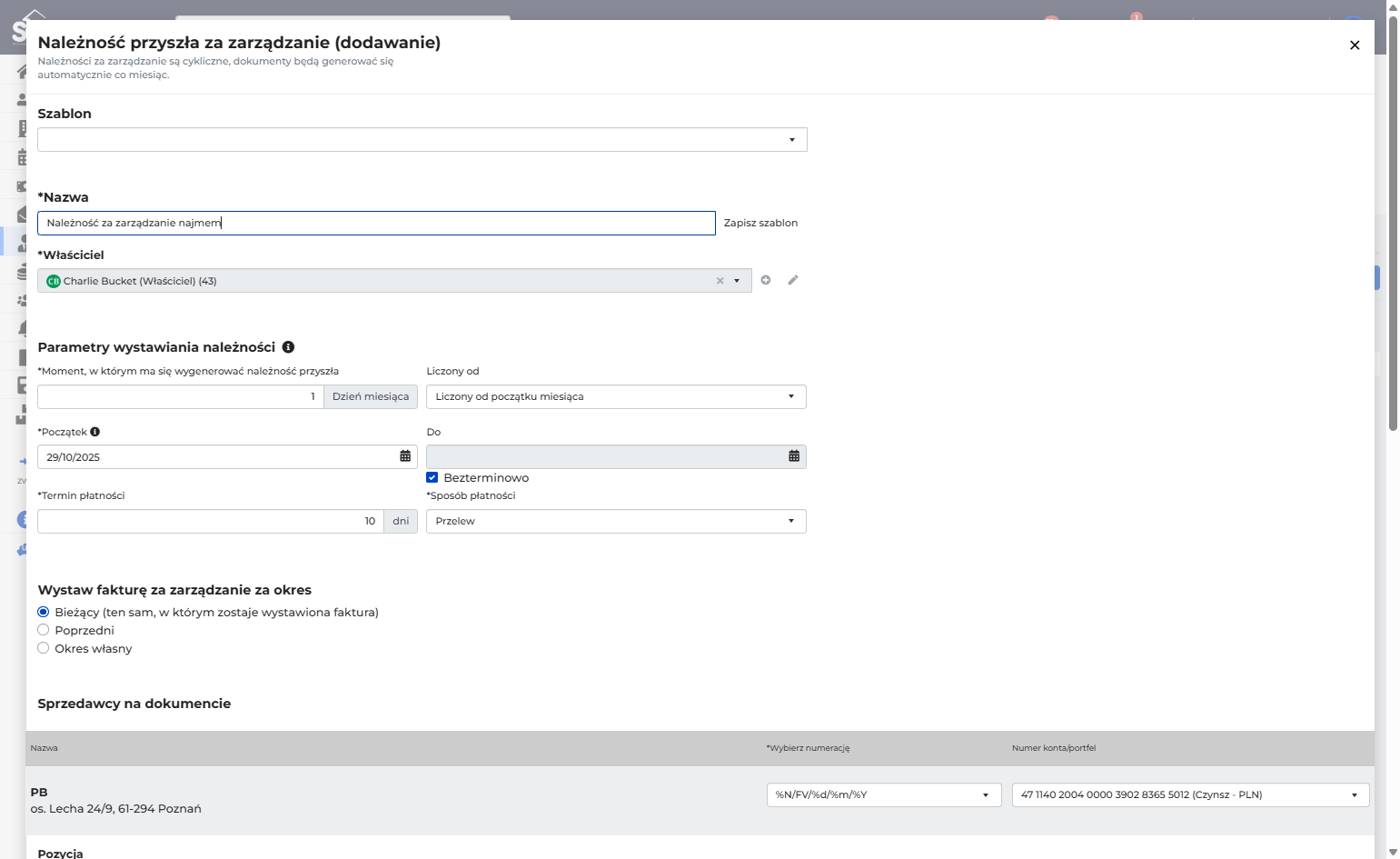This screenshot has height=859, width=1400.
Task: Select the Bieżący period radio option
Action: pyautogui.click(x=43, y=612)
